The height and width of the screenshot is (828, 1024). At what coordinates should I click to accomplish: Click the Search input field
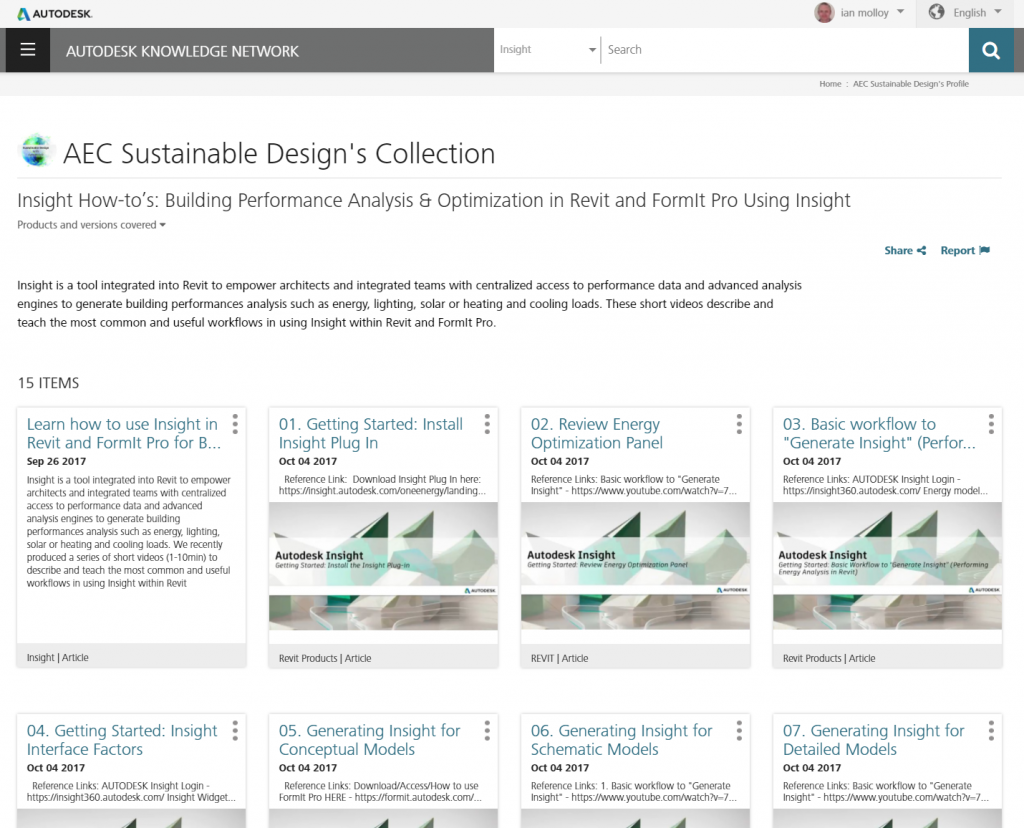click(784, 50)
